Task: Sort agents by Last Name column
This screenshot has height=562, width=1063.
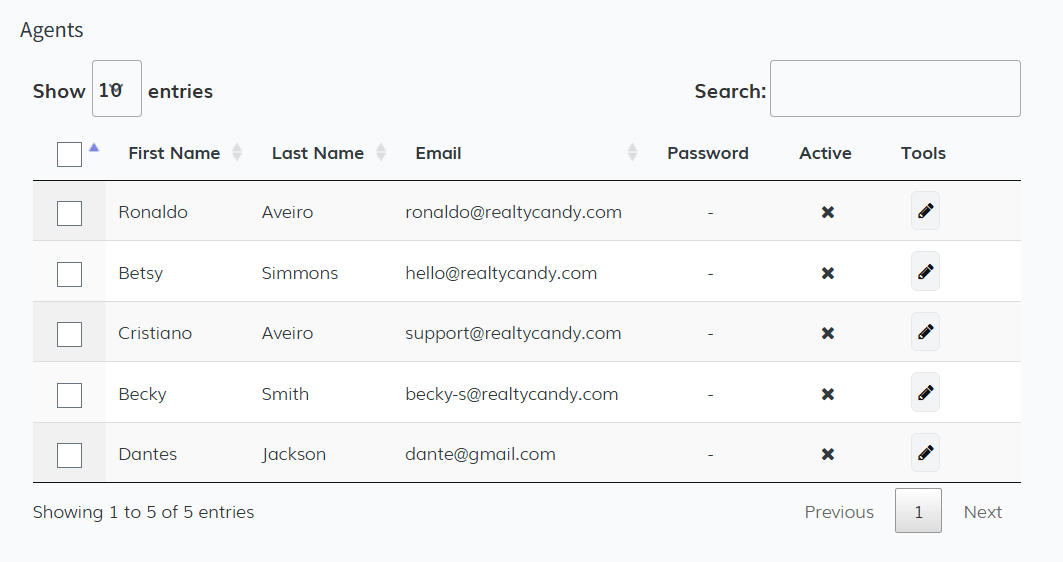Action: coord(318,153)
